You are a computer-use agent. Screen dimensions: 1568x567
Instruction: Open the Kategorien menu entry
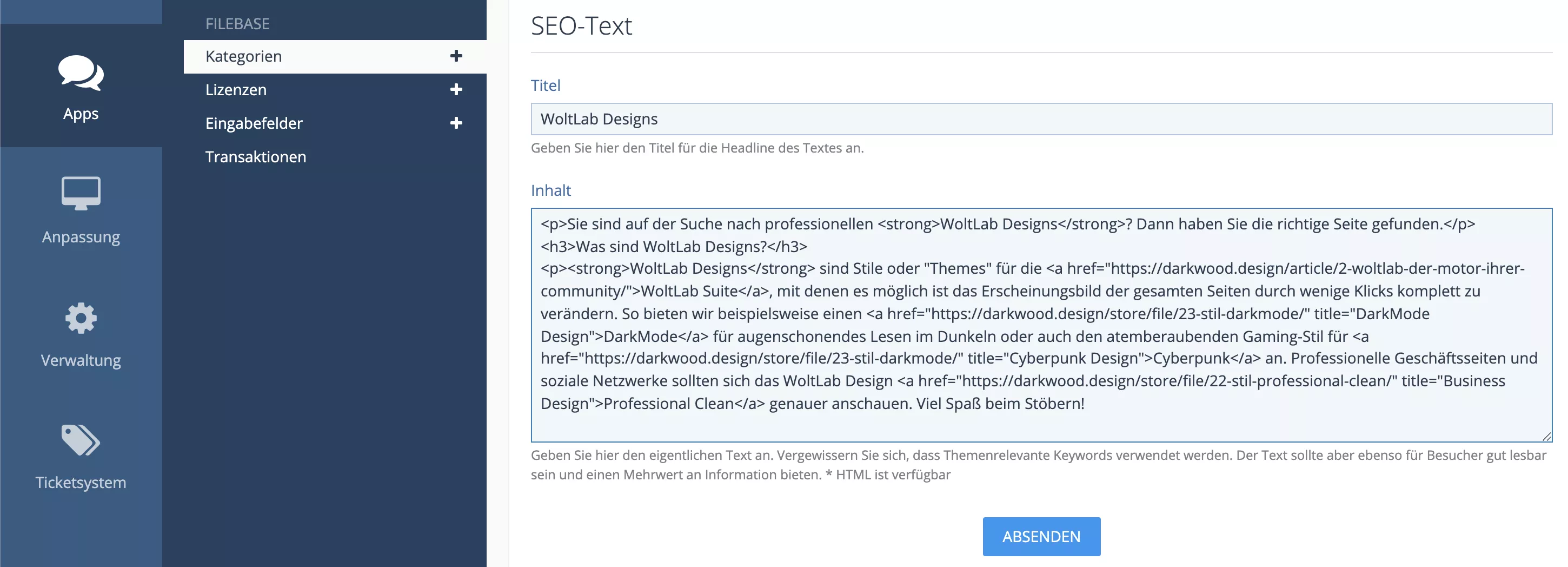pyautogui.click(x=243, y=56)
